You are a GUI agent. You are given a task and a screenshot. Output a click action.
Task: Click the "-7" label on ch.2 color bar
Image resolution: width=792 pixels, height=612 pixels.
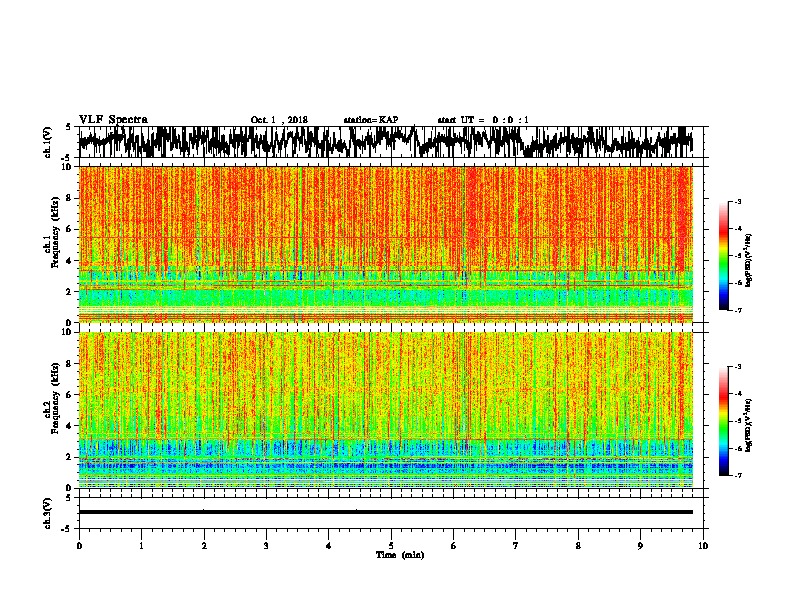coord(738,475)
